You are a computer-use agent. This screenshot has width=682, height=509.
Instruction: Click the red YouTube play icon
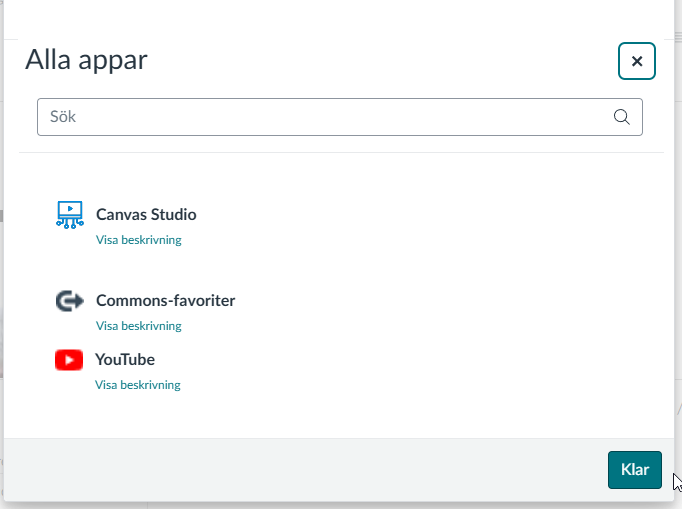69,360
